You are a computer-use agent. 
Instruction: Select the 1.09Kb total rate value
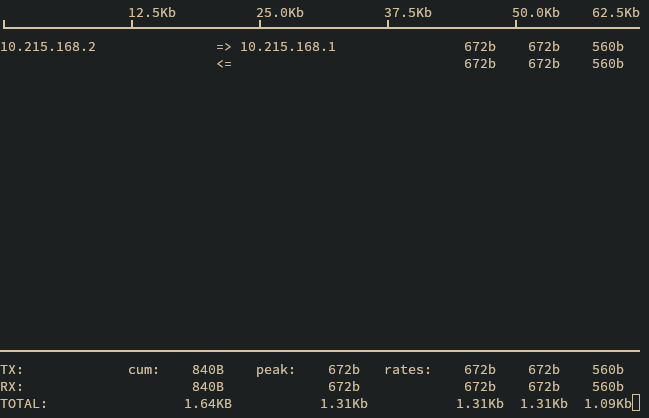pyautogui.click(x=608, y=404)
